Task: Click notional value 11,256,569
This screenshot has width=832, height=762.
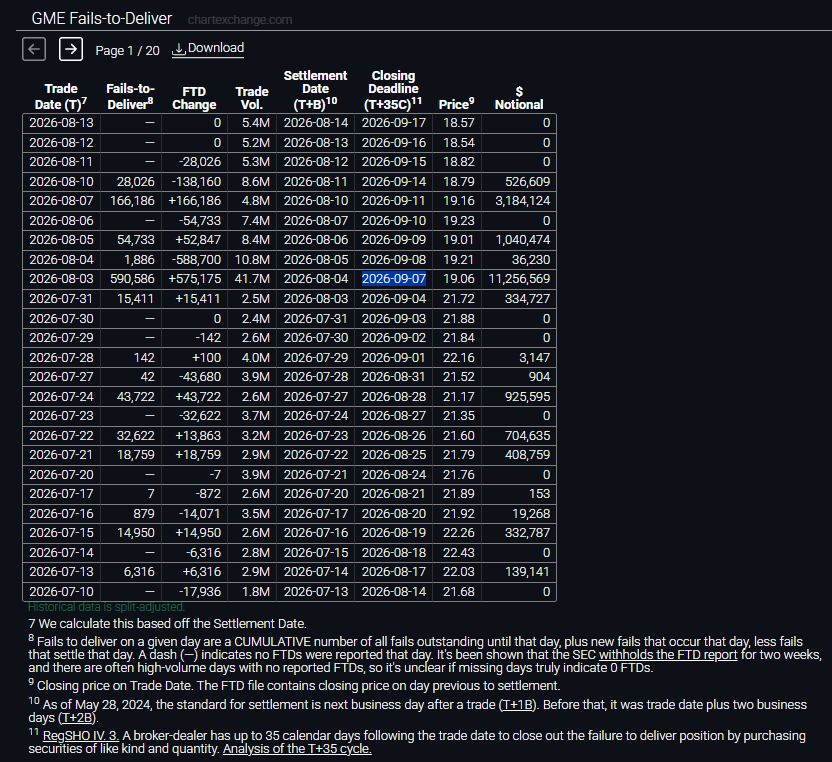Action: (x=519, y=279)
